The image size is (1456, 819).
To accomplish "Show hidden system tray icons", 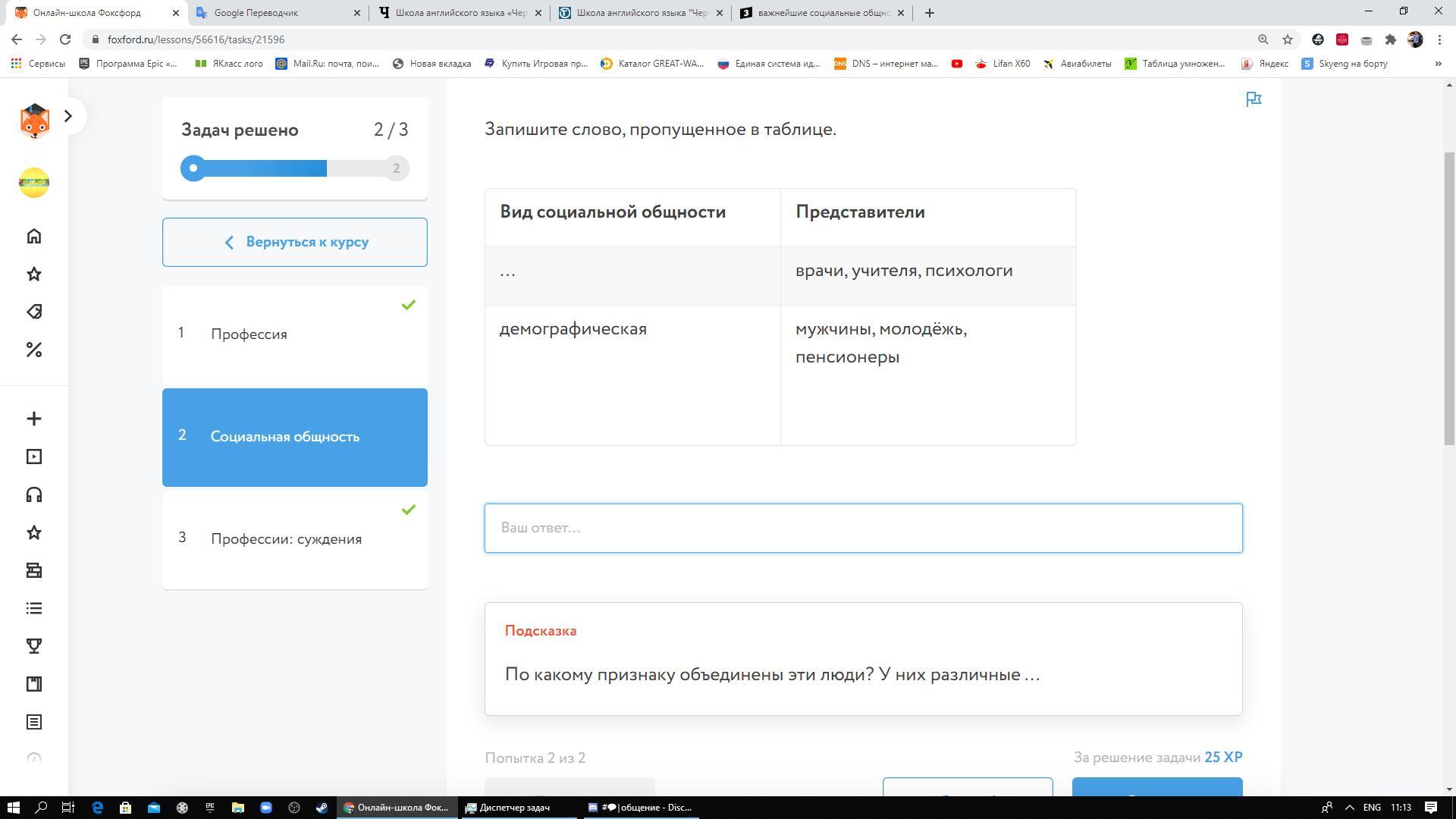I will point(1349,808).
